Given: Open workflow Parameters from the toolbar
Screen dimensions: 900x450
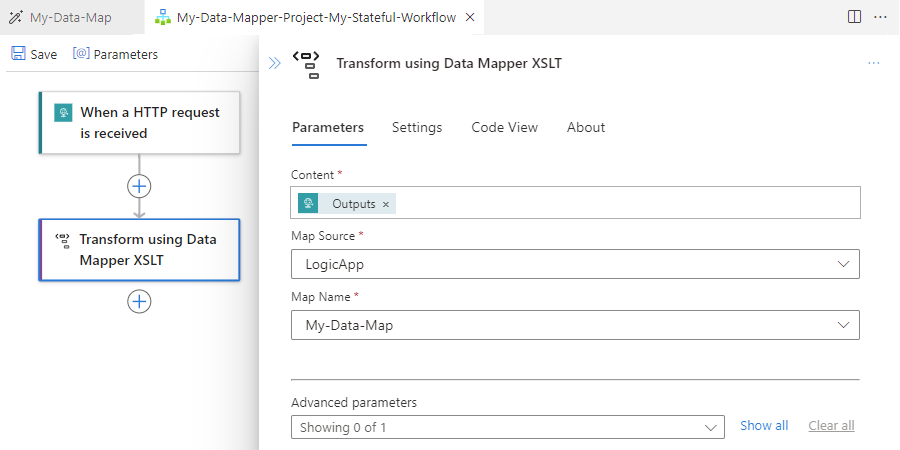Looking at the screenshot, I should (116, 54).
